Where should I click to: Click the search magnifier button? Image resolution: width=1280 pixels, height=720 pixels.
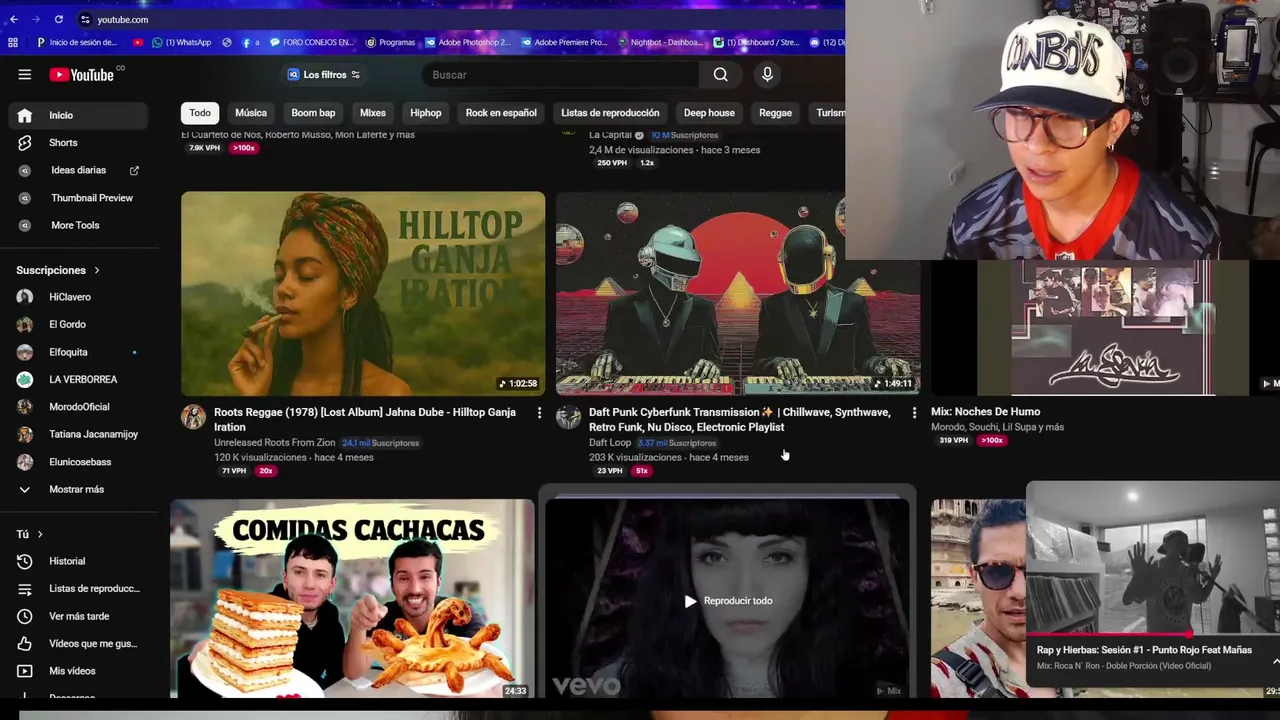pyautogui.click(x=720, y=74)
